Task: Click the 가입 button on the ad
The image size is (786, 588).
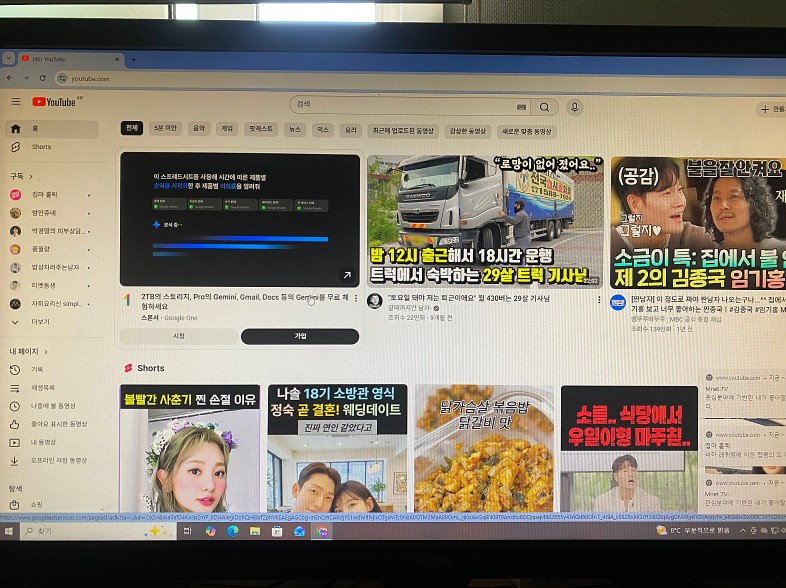Action: tap(300, 337)
